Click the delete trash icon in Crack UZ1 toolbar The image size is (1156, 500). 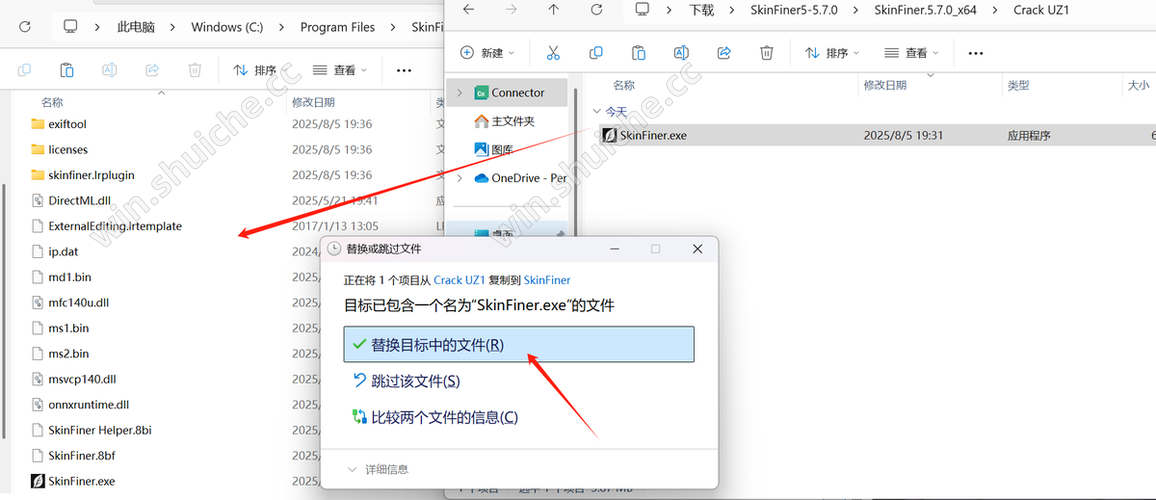point(767,53)
